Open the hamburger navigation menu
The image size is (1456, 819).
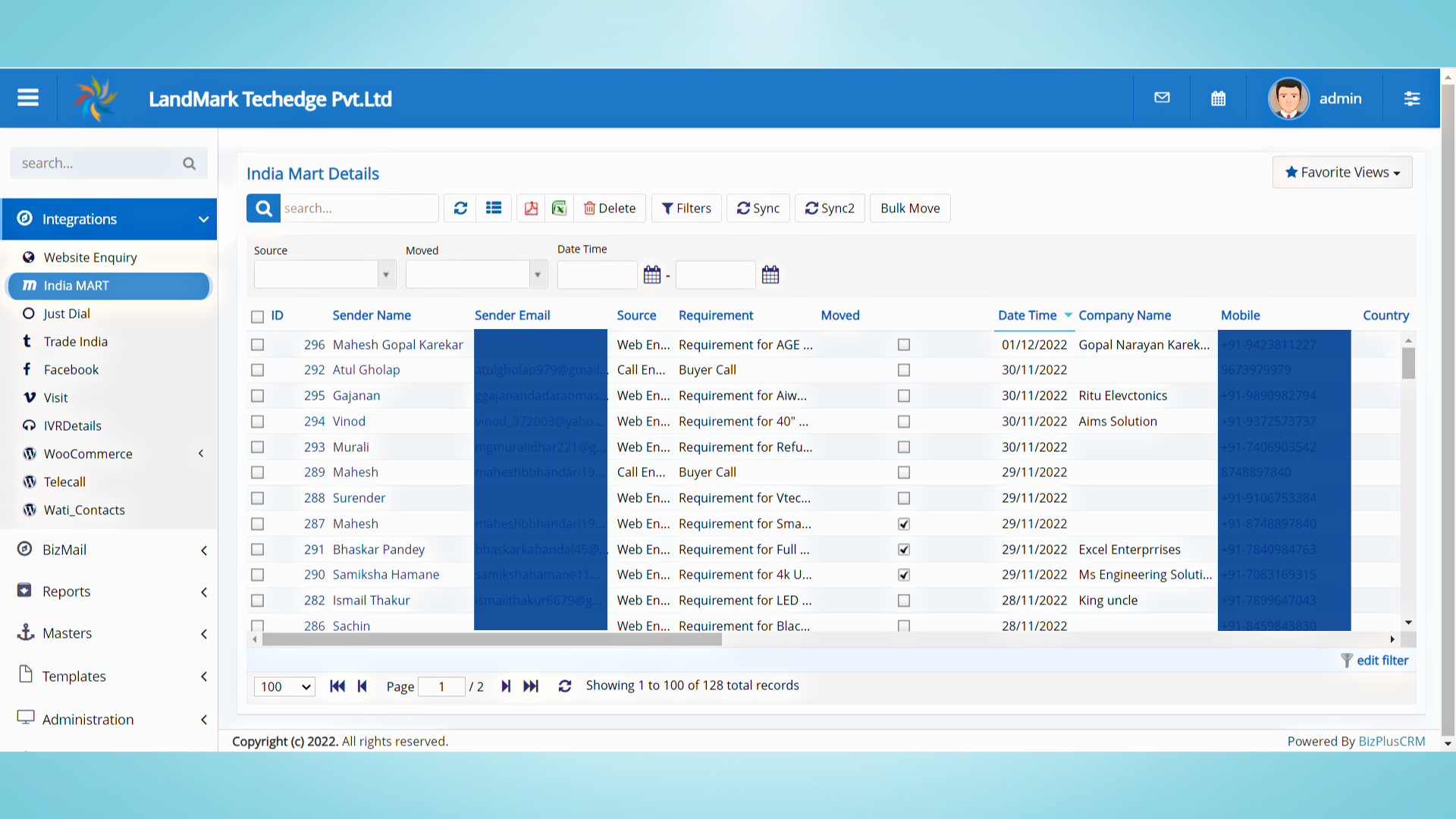tap(27, 98)
